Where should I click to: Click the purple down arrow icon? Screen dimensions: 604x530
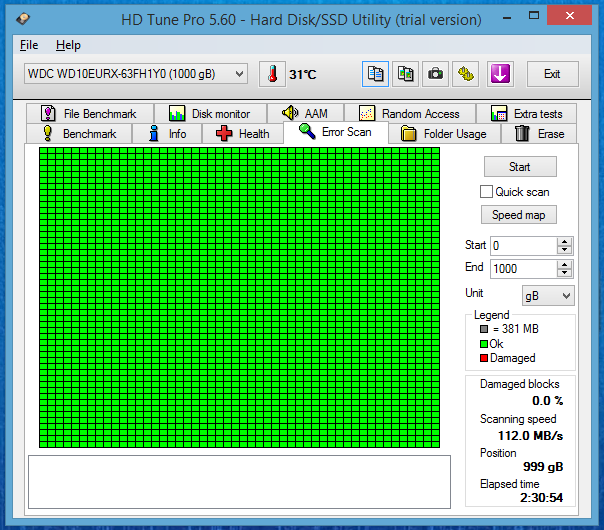(500, 74)
